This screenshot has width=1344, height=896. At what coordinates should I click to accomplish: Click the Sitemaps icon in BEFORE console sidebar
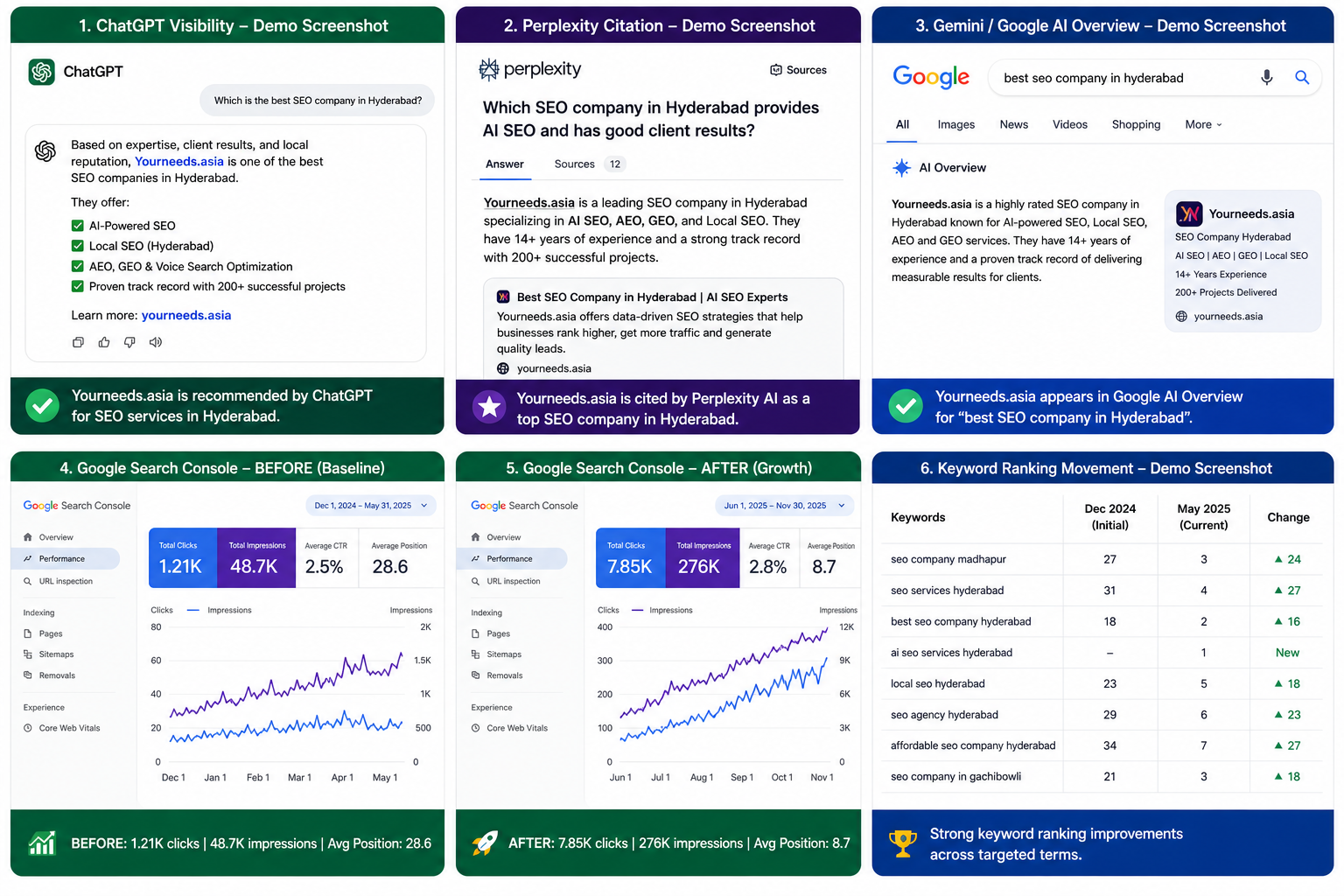point(28,654)
